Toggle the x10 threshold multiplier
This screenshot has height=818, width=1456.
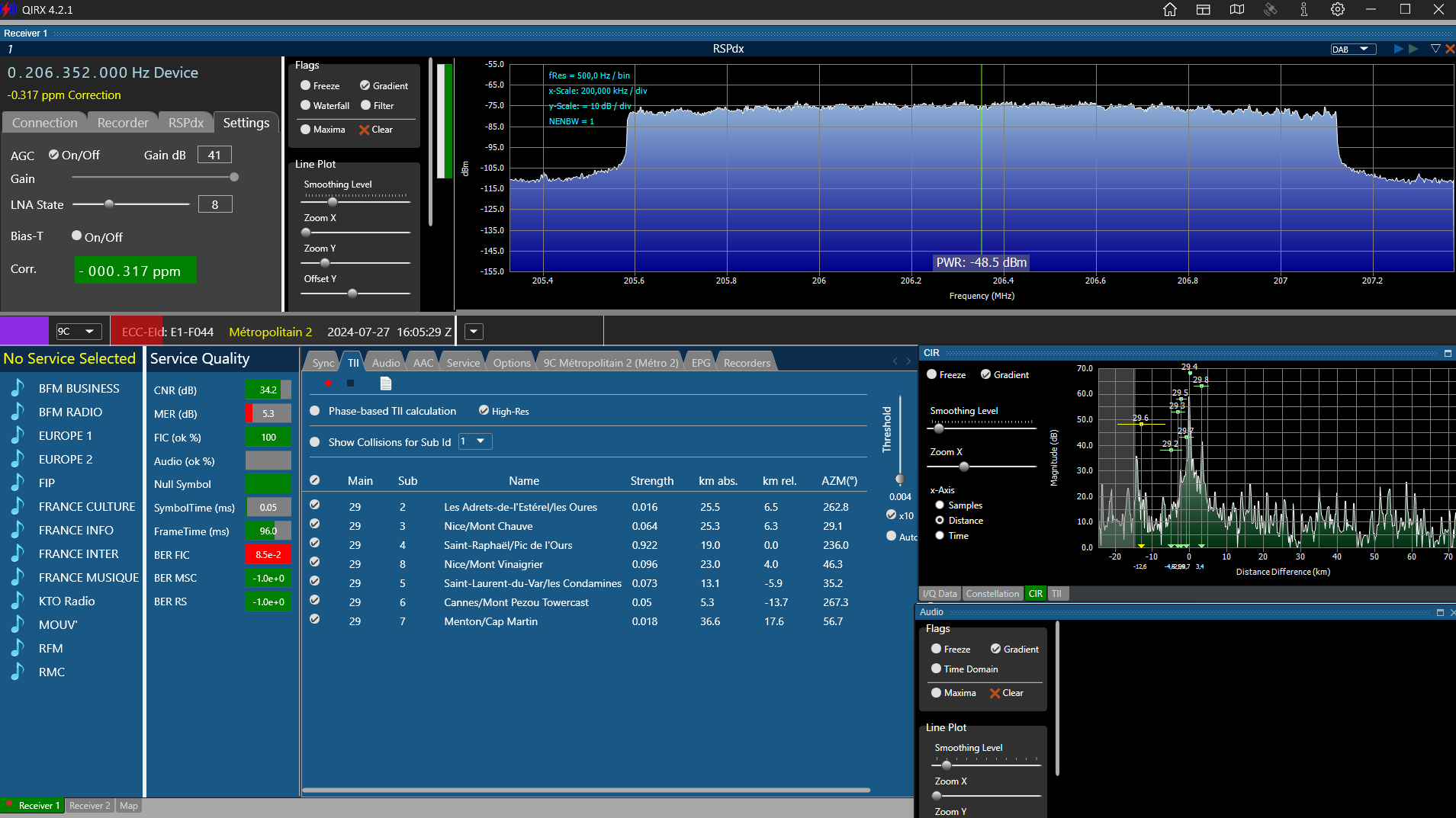pos(891,515)
